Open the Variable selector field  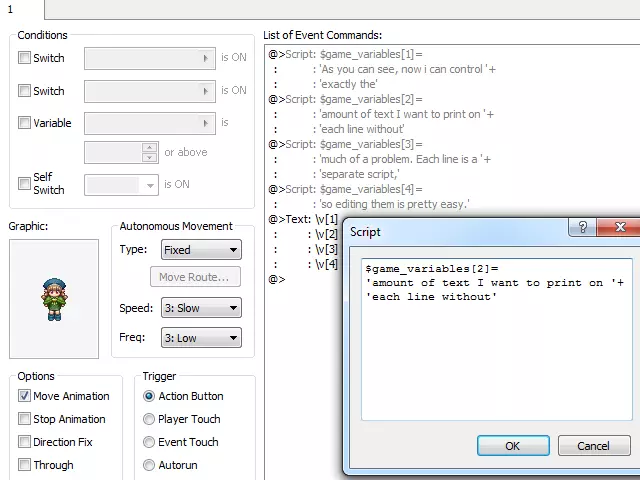click(150, 123)
